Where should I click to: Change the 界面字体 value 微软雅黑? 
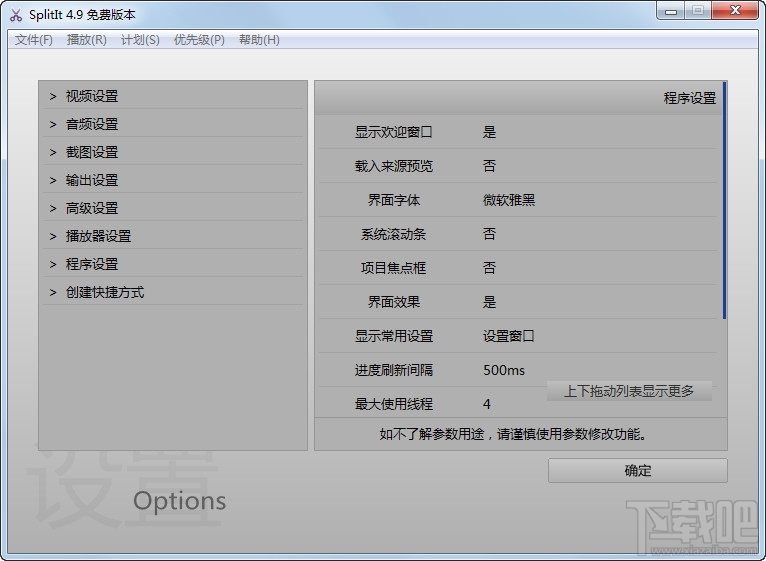point(509,200)
